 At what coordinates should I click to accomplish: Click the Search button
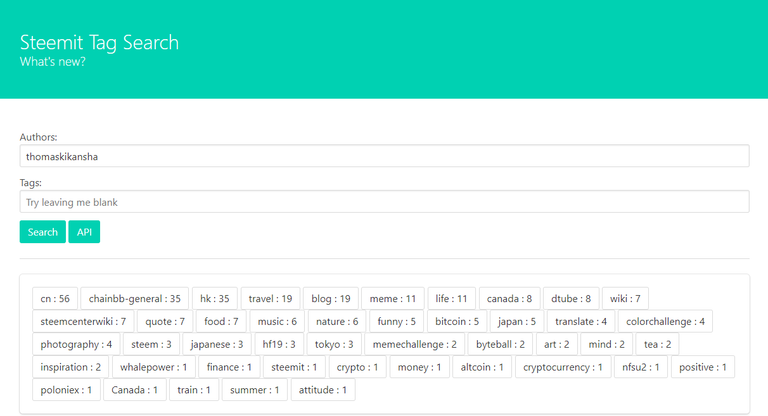click(x=43, y=232)
